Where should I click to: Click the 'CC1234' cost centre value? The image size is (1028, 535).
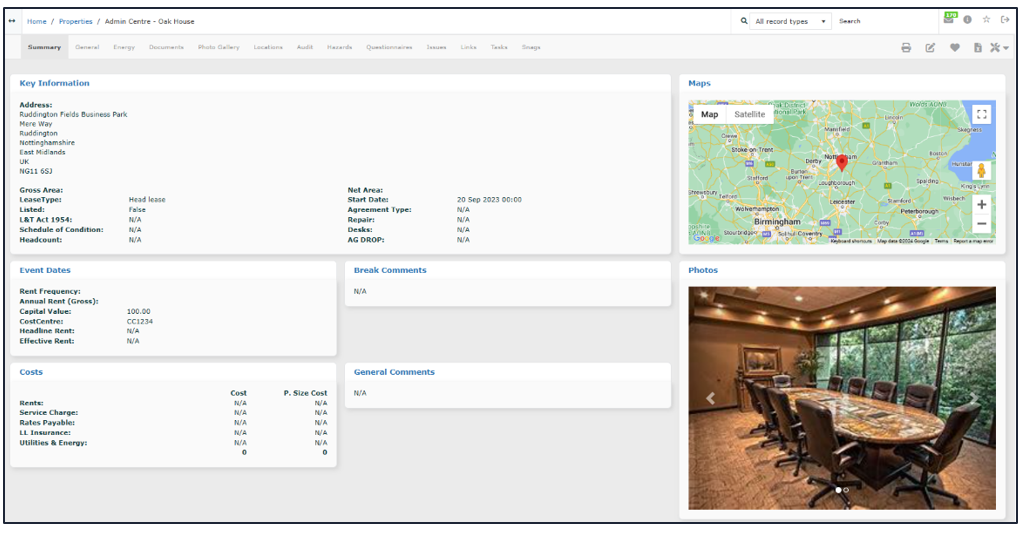tap(140, 321)
